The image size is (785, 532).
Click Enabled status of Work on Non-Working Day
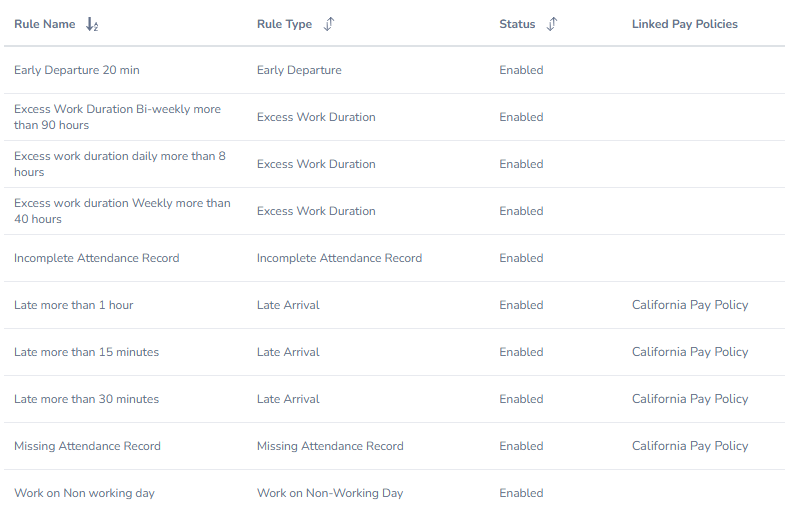coord(521,493)
